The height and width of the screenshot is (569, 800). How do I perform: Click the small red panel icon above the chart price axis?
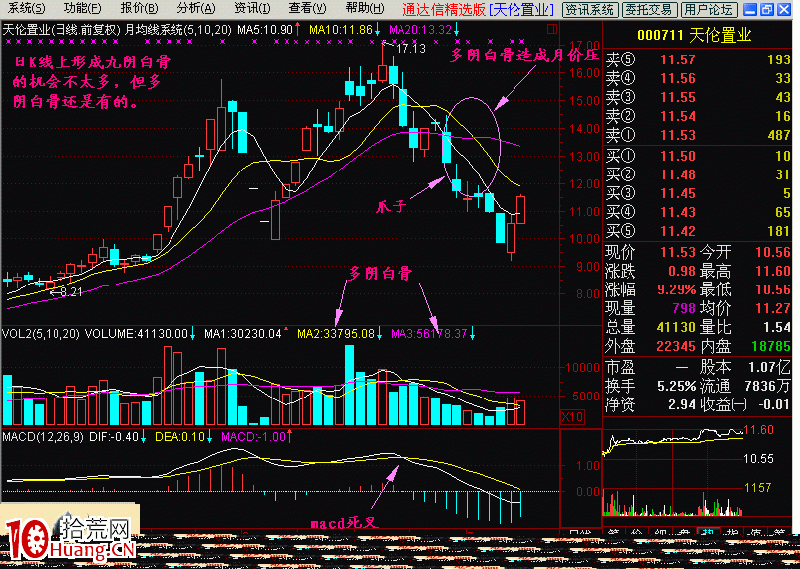tap(552, 30)
